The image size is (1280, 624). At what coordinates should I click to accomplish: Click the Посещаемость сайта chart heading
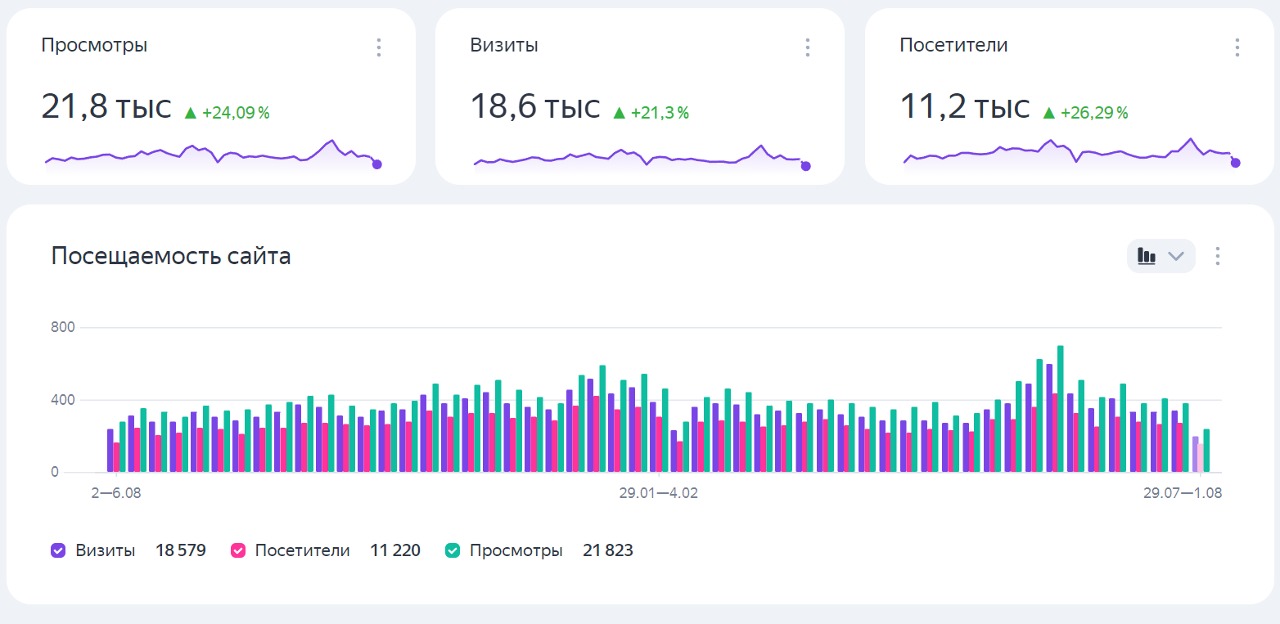pos(171,256)
